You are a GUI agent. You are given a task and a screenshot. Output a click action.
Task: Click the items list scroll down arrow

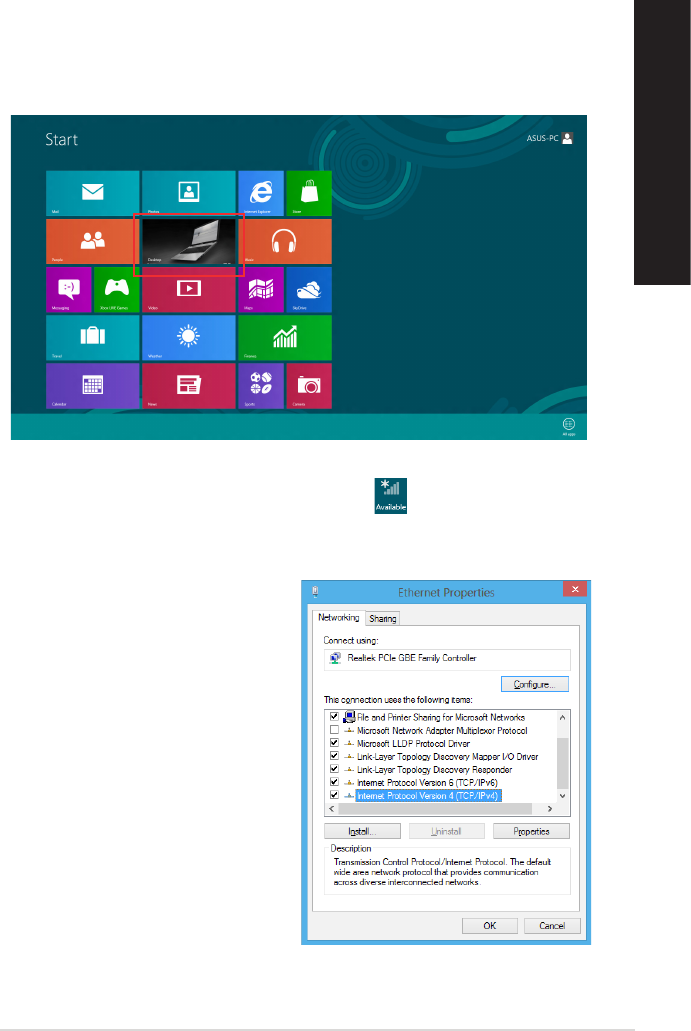pyautogui.click(x=562, y=796)
